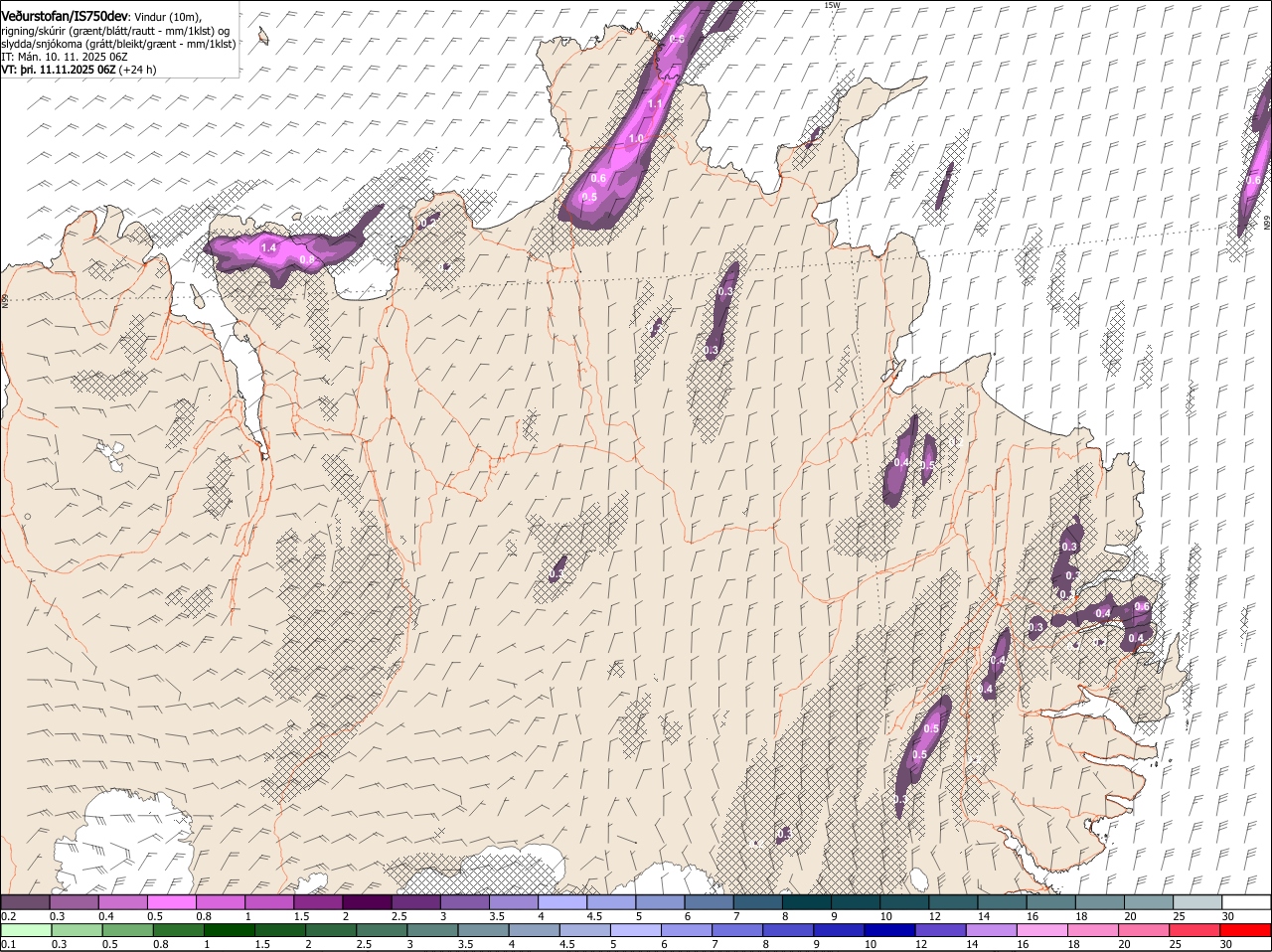Pick the gray 20–25 swatch in upper legend
Screen dimensions: 1272x952
point(1148,902)
